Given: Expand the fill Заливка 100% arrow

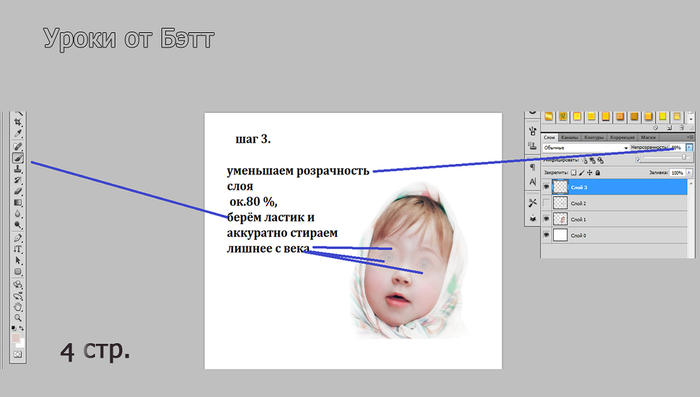Looking at the screenshot, I should click(689, 172).
